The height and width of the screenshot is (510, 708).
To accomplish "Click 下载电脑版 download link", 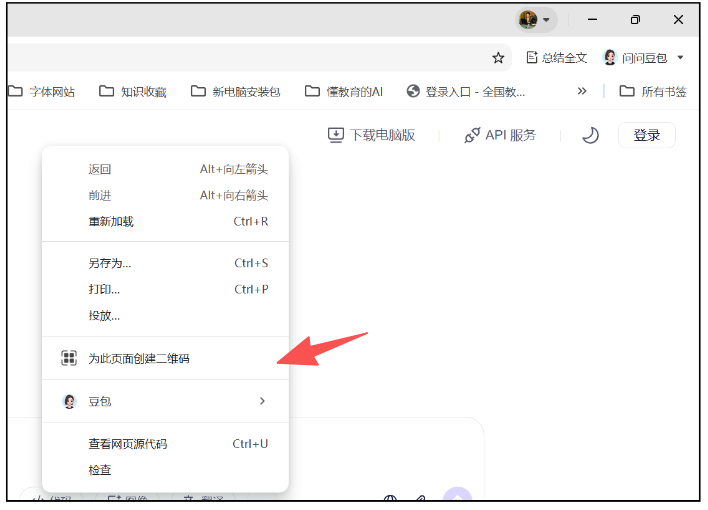I will pyautogui.click(x=371, y=135).
